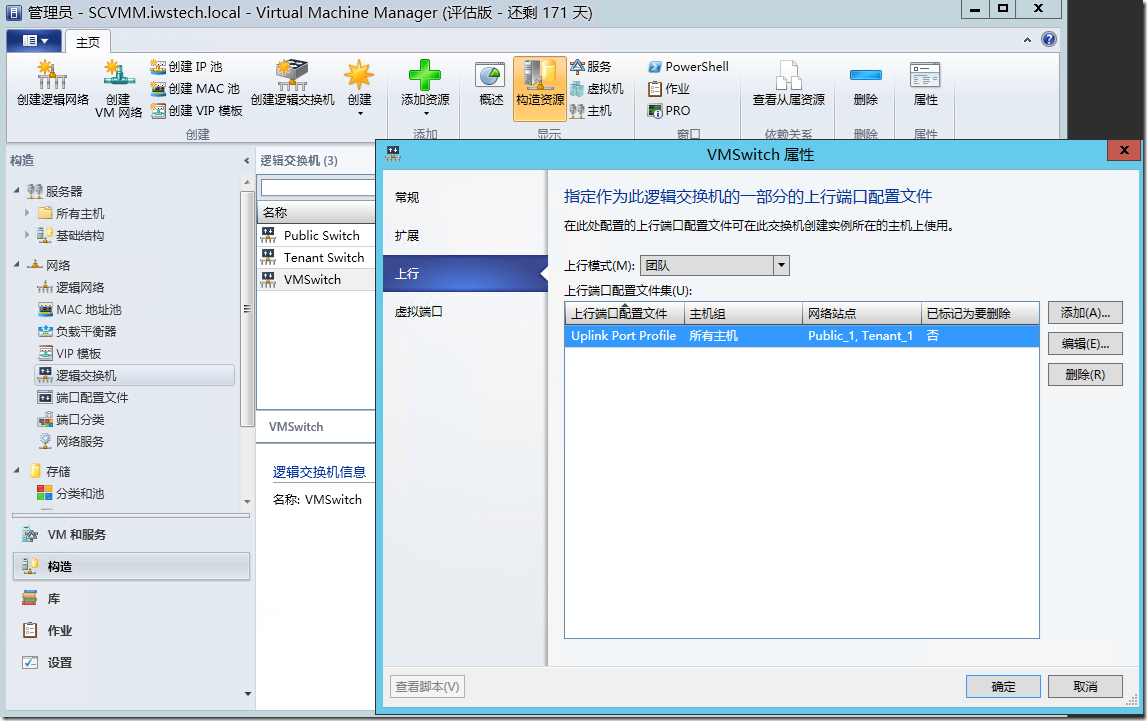Click Cancel (取消) in VMSwitch dialog

(x=1085, y=687)
